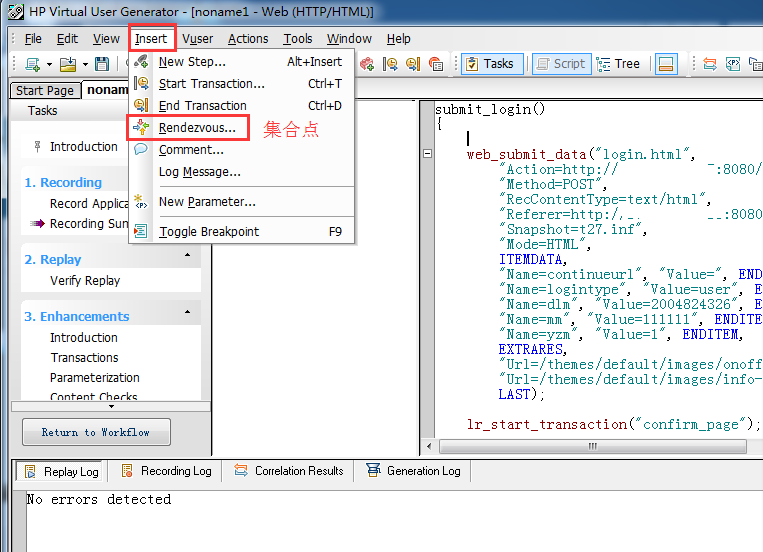Click the End Transaction toolbar icon
Screen dimensions: 763x552
[413, 64]
